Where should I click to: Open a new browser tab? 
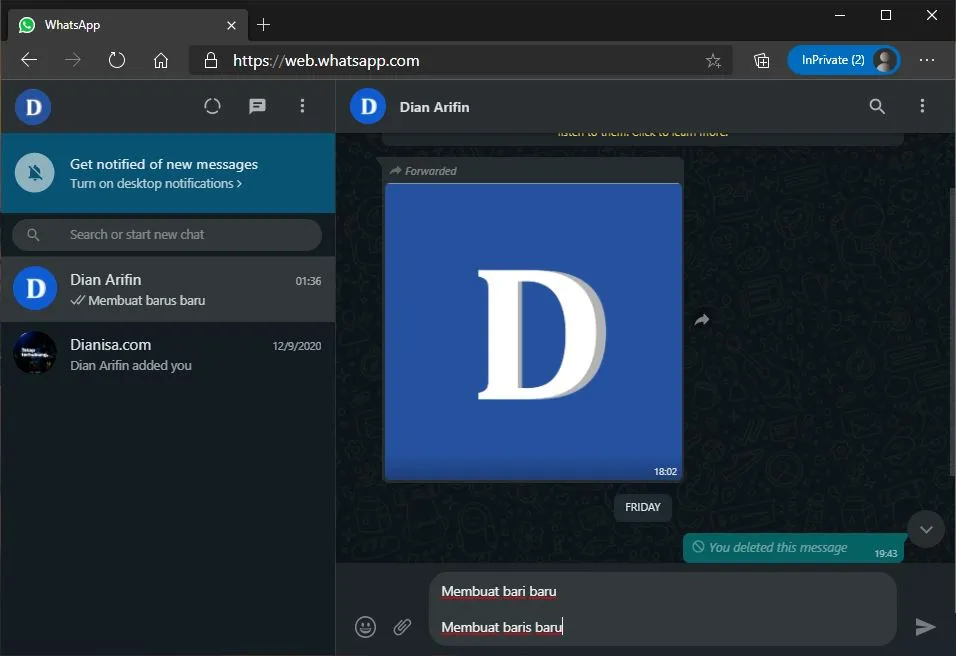(263, 24)
